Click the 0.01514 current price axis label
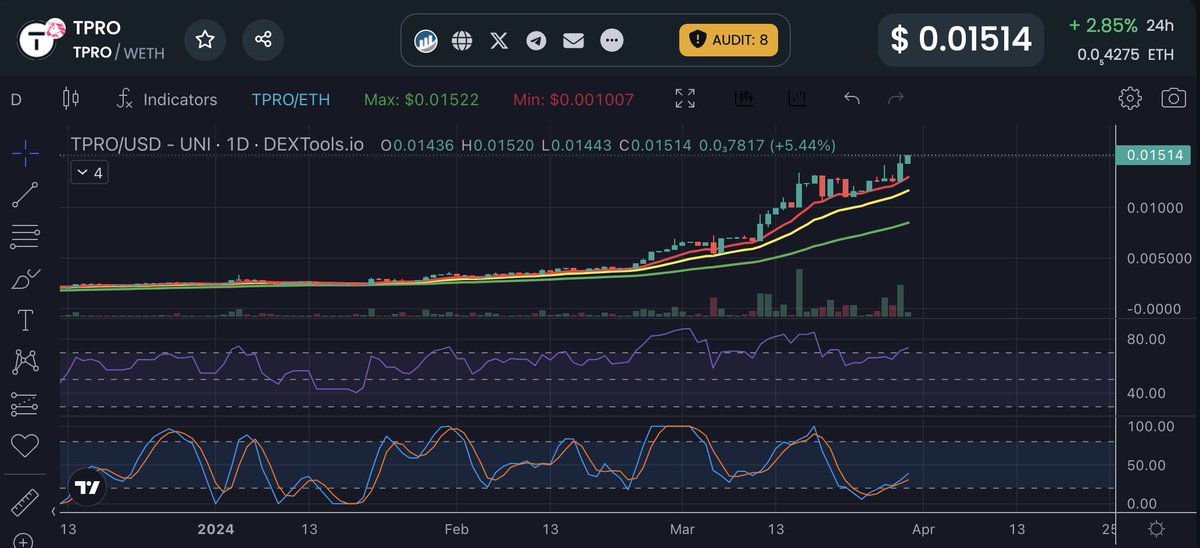The height and width of the screenshot is (548, 1200). tap(1154, 155)
